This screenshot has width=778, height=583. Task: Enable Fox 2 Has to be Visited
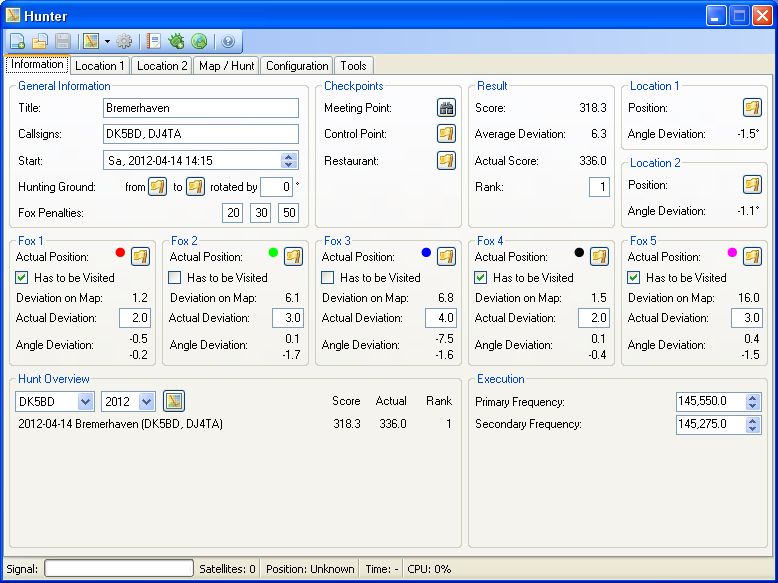(175, 278)
